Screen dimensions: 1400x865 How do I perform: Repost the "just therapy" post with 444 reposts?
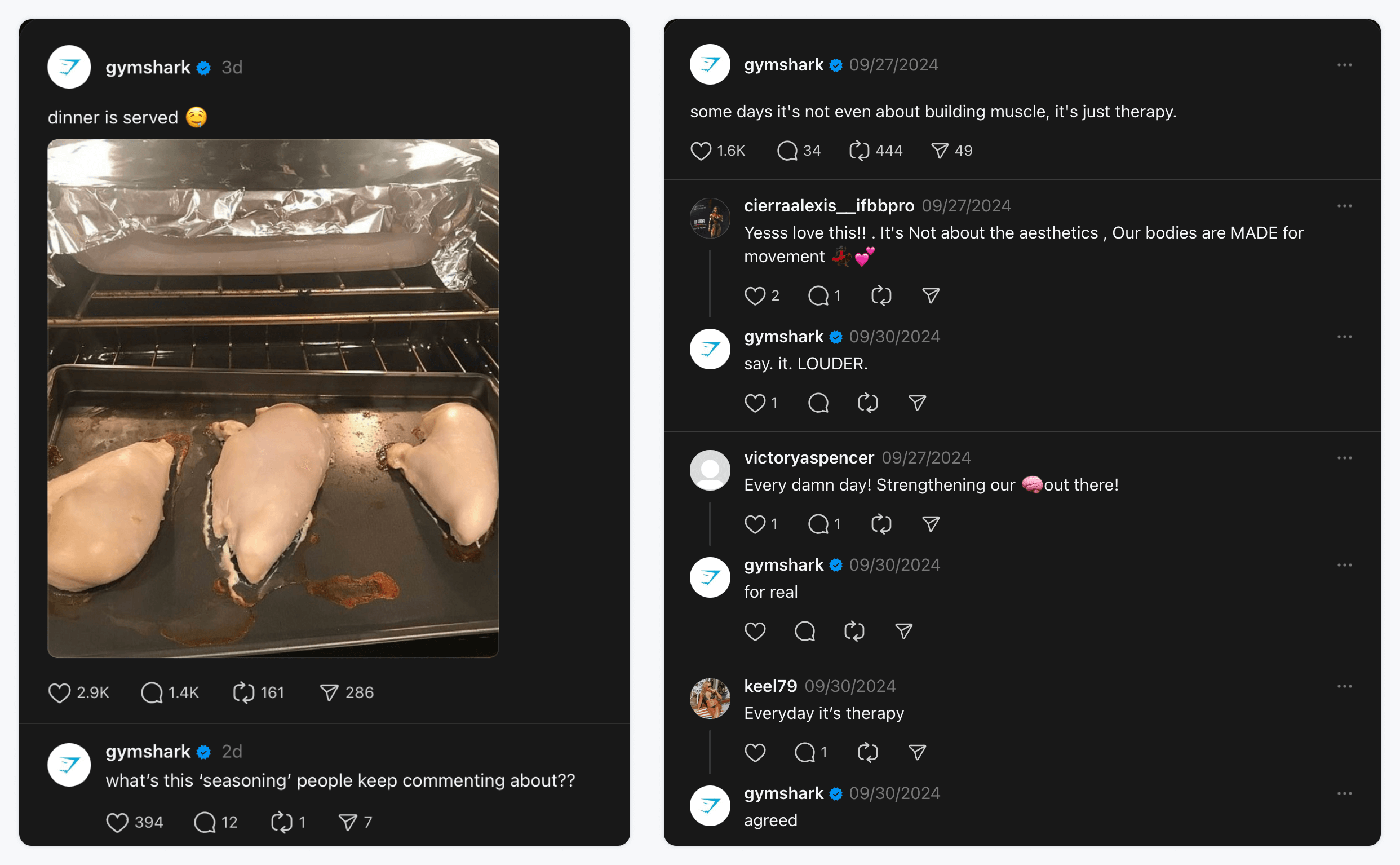point(859,151)
